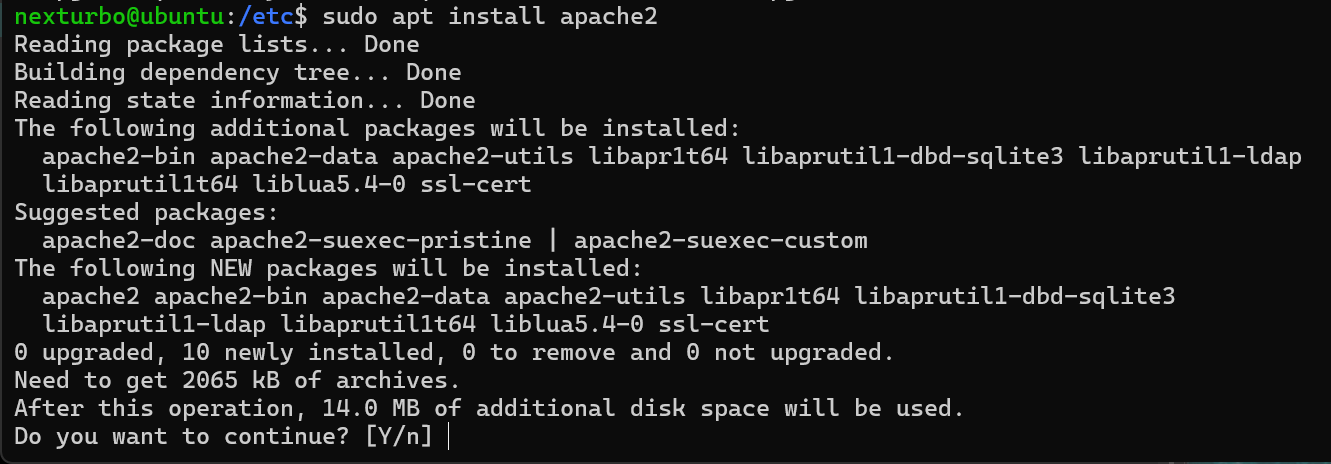Click the apache2-doc package name
This screenshot has height=464, width=1331.
tap(119, 241)
